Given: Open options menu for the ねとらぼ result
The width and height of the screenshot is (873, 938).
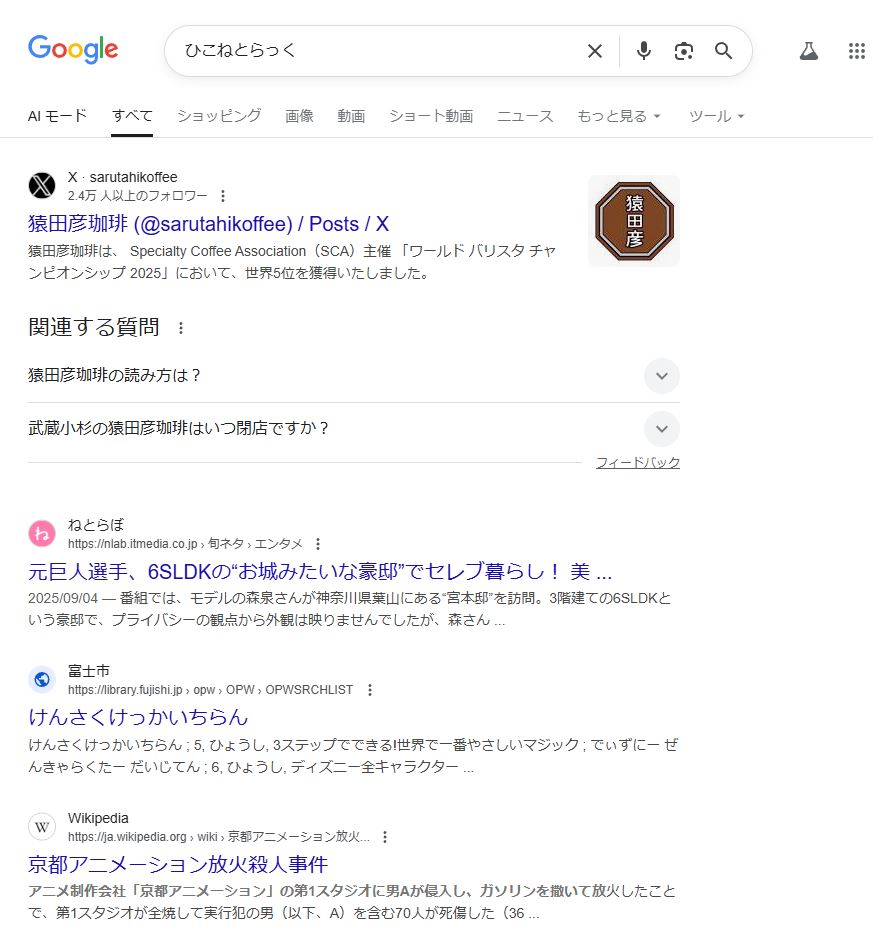Looking at the screenshot, I should click(x=318, y=544).
